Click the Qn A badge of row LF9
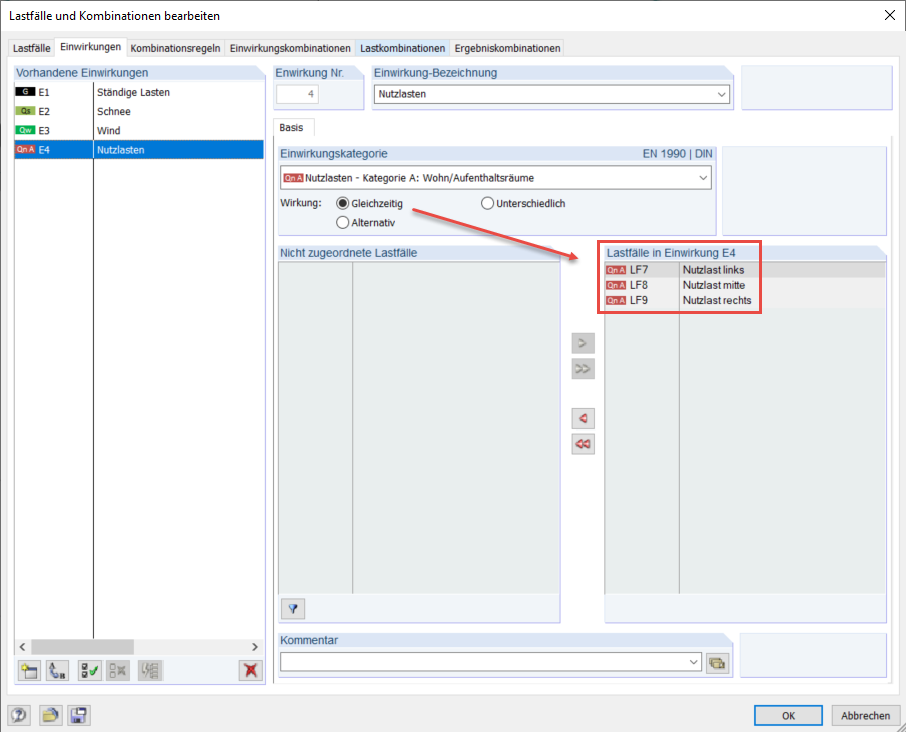 coord(616,300)
